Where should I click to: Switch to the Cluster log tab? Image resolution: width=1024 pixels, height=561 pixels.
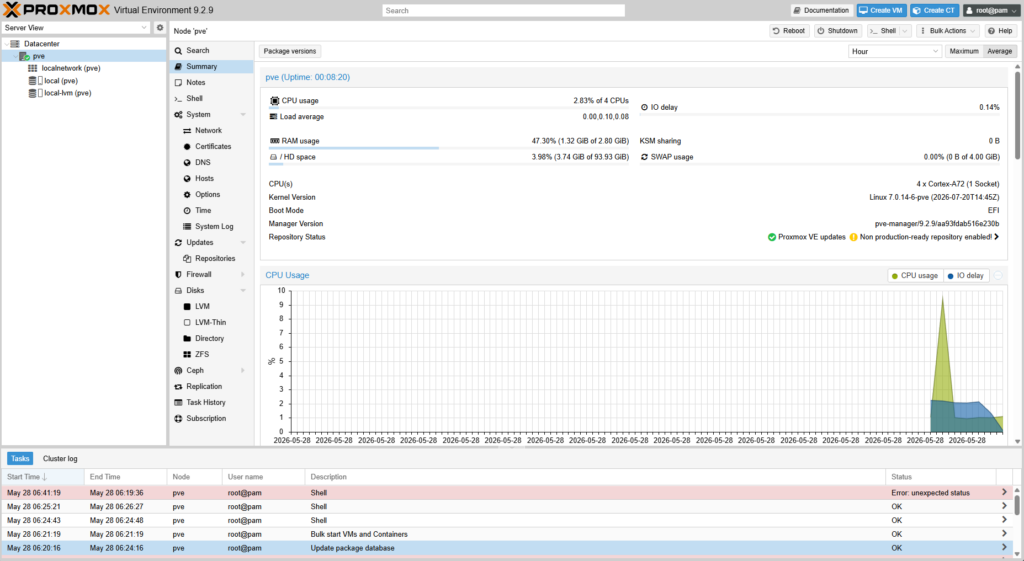[60, 458]
